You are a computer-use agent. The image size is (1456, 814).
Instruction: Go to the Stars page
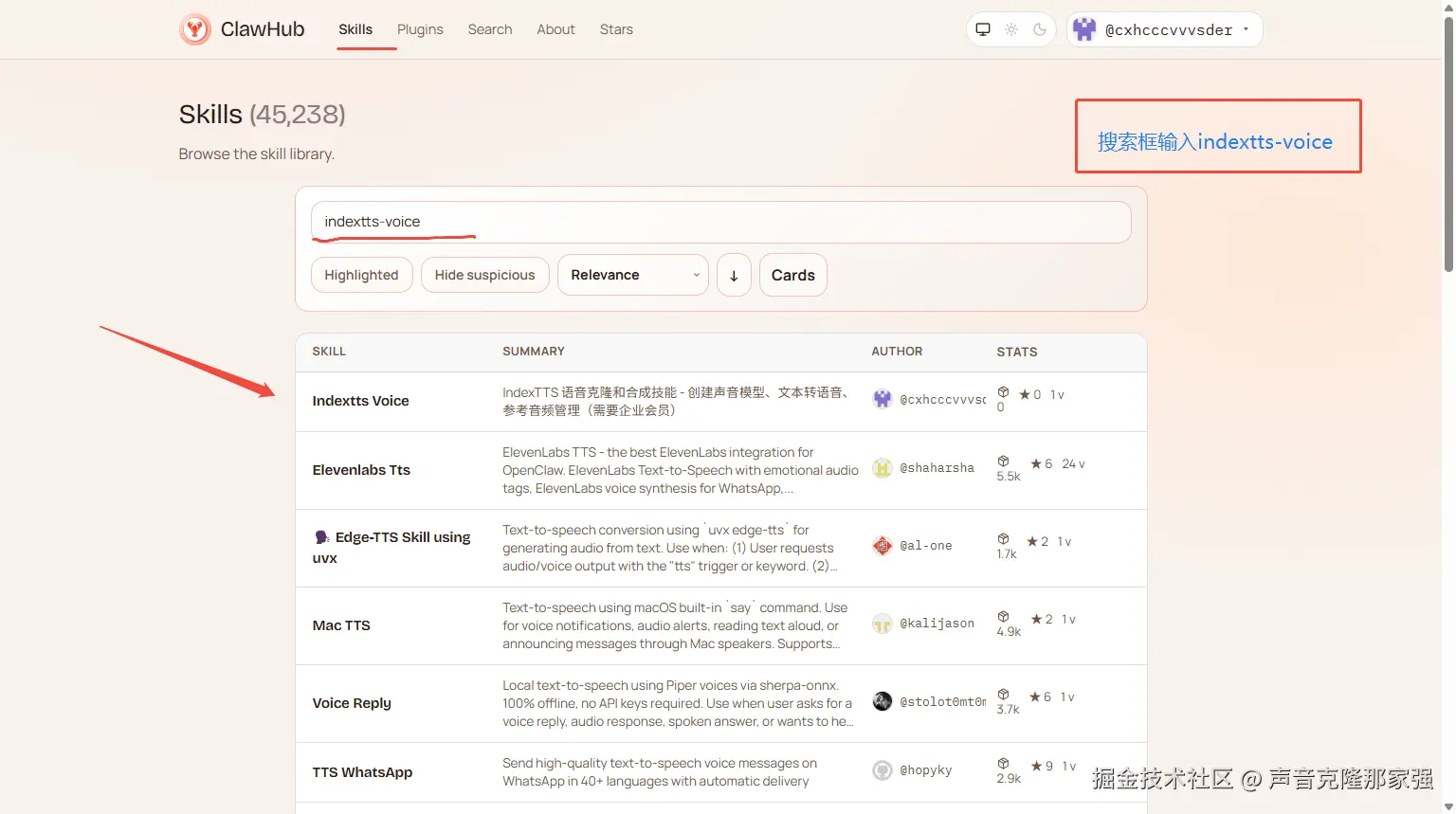point(616,29)
